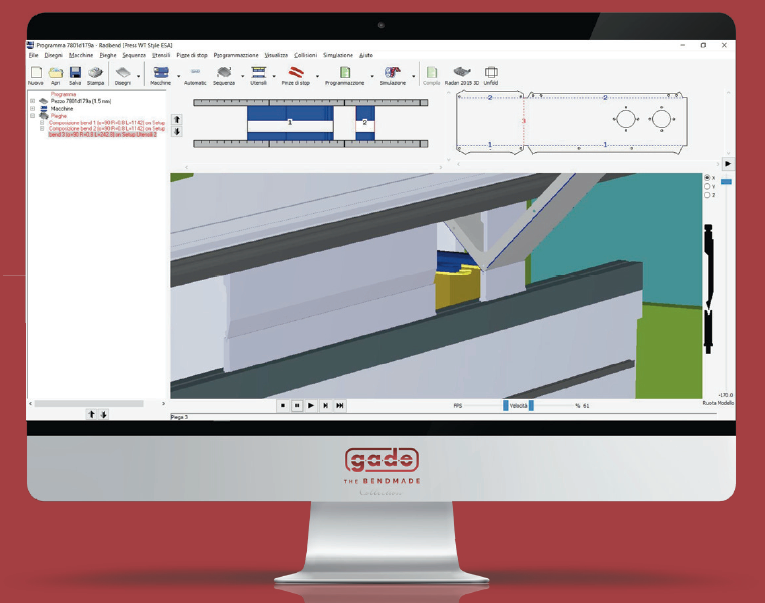Select the Z axis radio button
765x603 pixels.
click(x=708, y=195)
